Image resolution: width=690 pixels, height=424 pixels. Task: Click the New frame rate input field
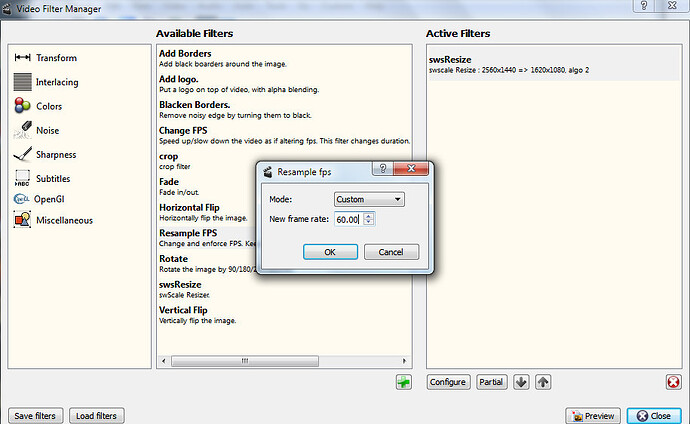tap(349, 219)
